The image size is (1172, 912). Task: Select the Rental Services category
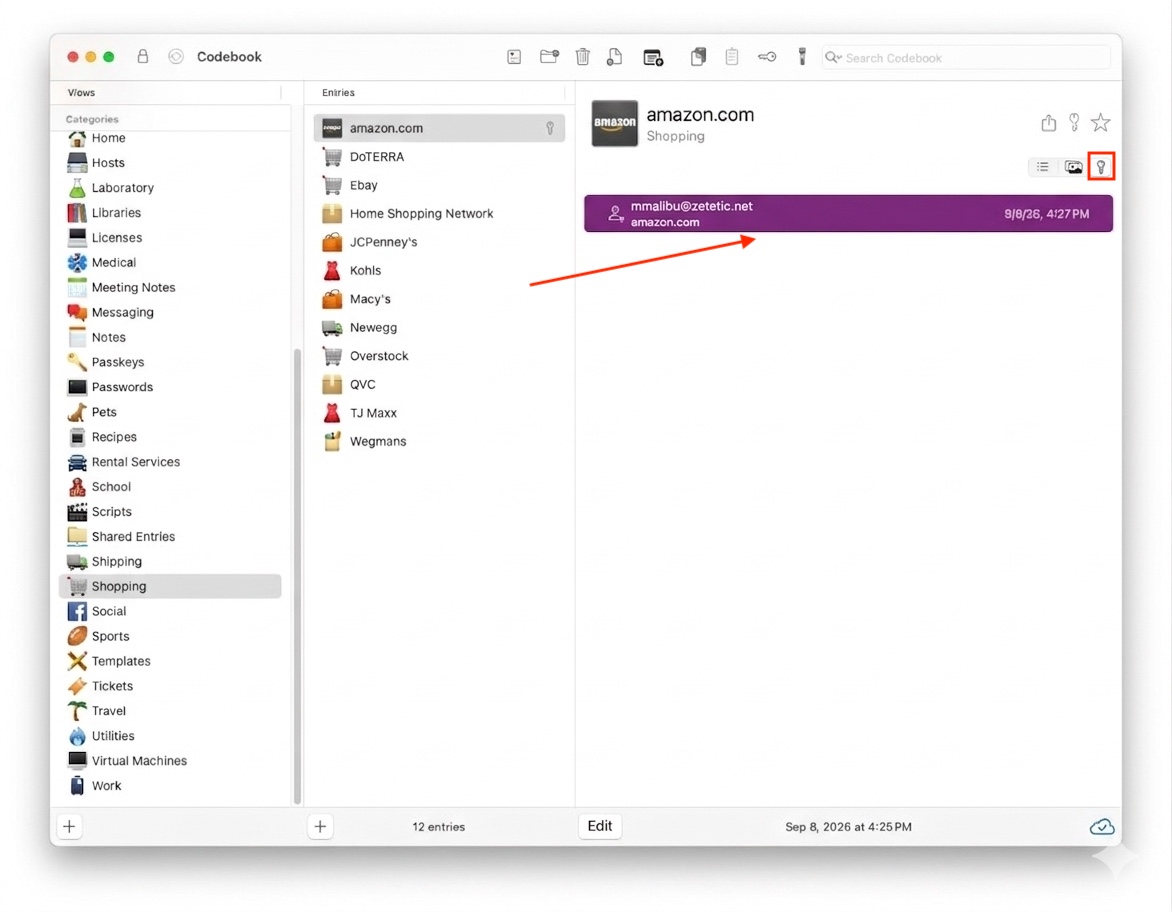170,462
